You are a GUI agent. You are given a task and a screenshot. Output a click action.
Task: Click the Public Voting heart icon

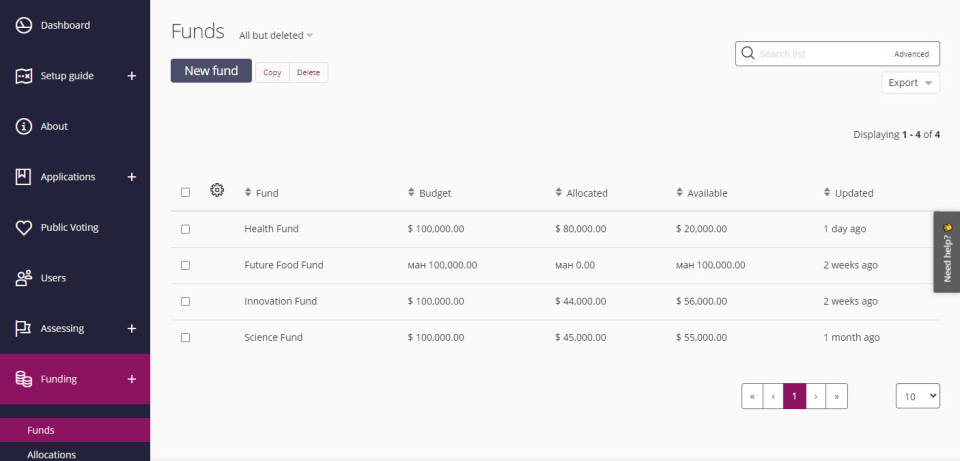click(x=24, y=227)
